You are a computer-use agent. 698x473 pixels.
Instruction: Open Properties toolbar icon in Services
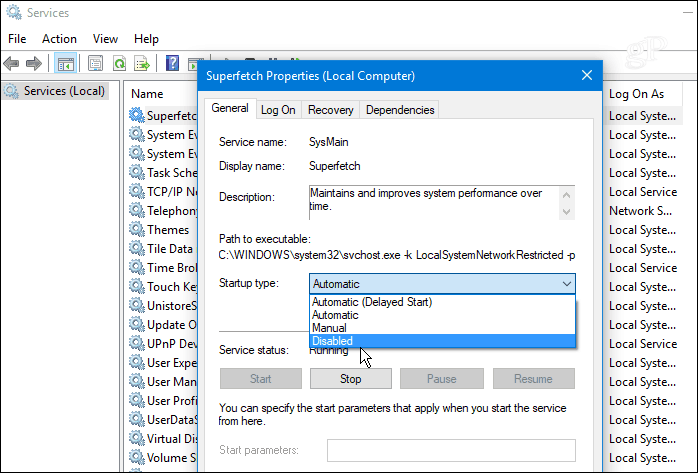pos(95,64)
